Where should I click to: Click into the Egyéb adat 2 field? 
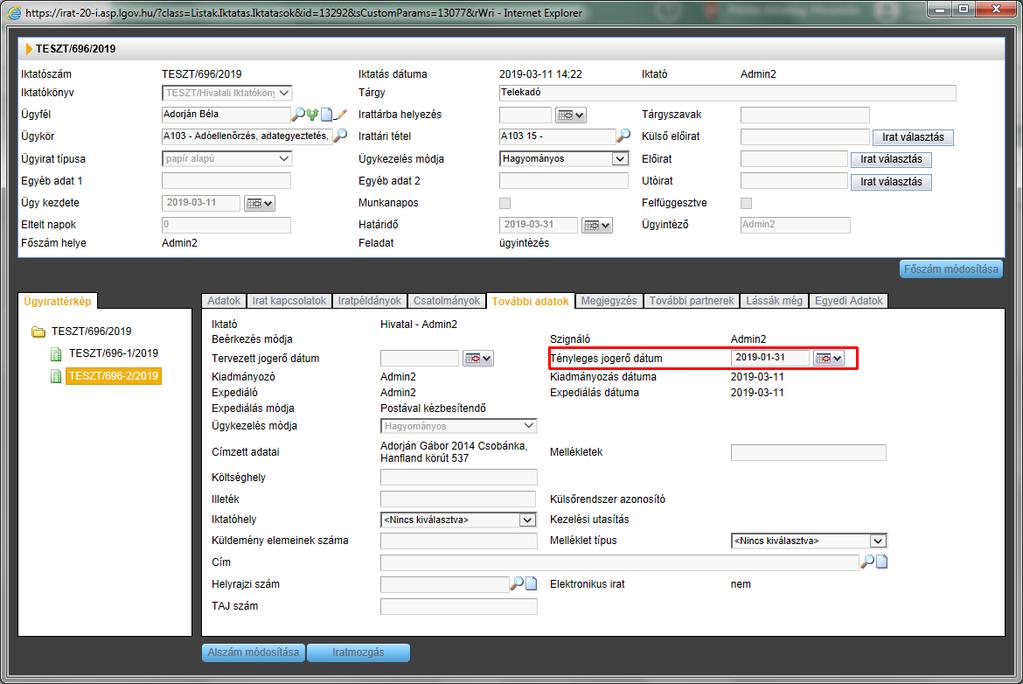pos(564,181)
